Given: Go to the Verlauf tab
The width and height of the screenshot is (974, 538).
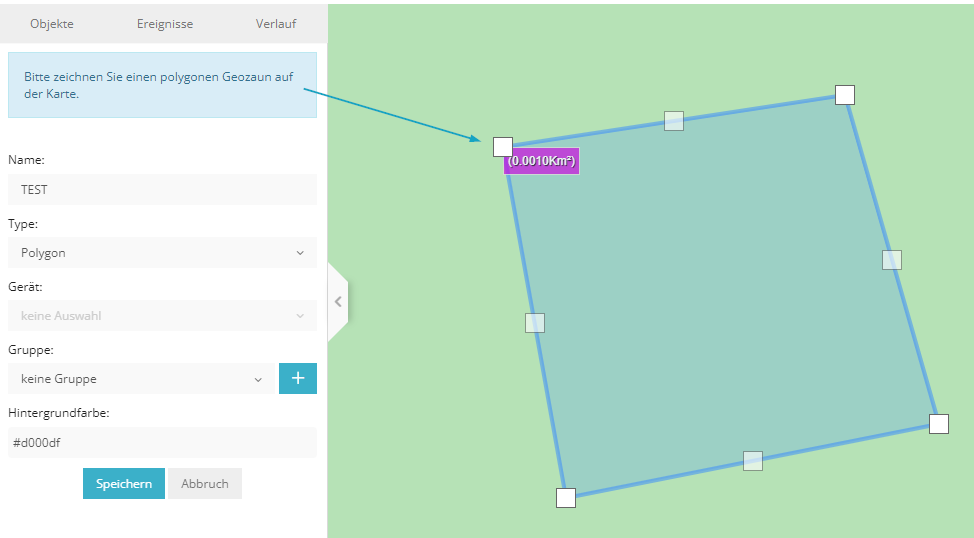Looking at the screenshot, I should tap(276, 24).
